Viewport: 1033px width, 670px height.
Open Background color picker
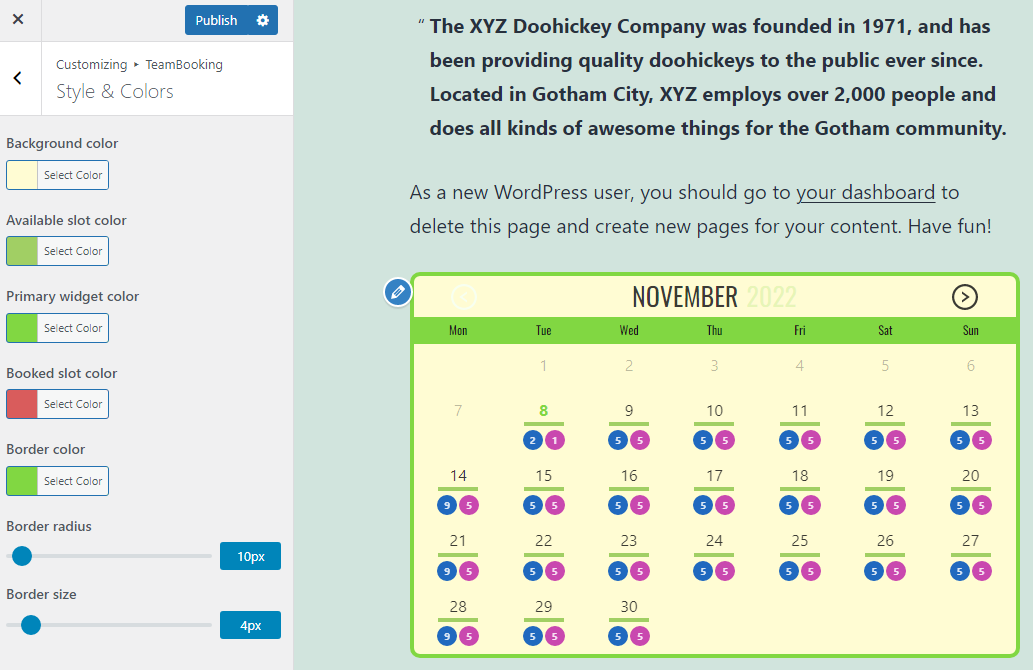coord(57,175)
